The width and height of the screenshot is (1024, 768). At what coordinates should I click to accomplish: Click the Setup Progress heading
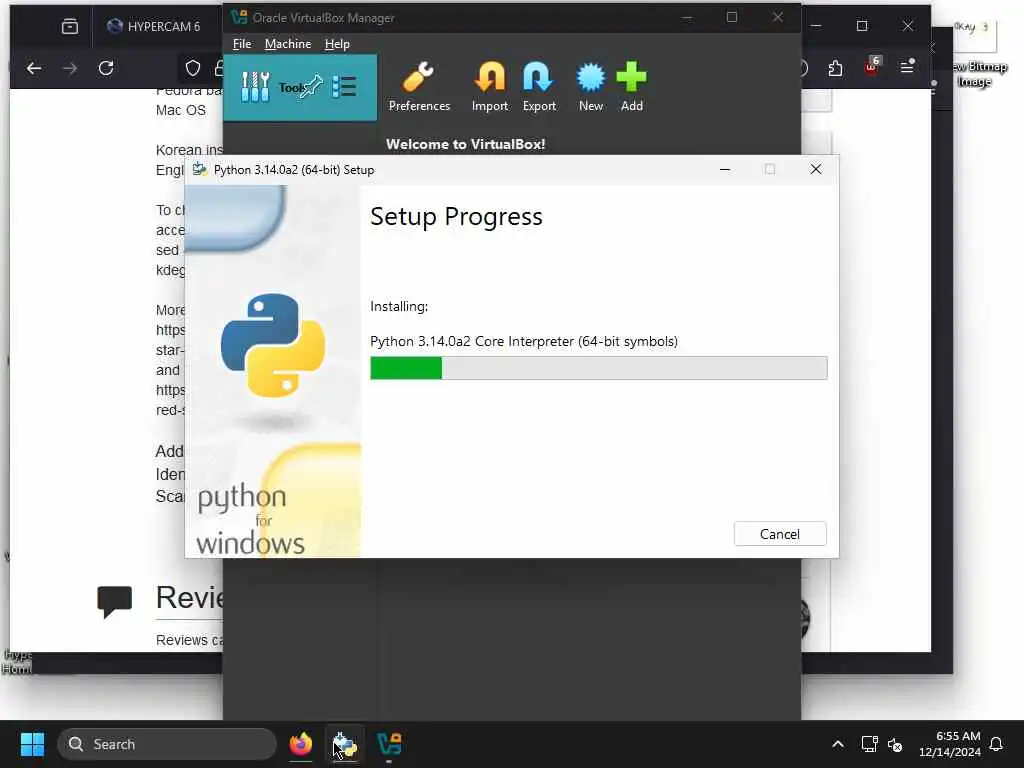[x=456, y=216]
